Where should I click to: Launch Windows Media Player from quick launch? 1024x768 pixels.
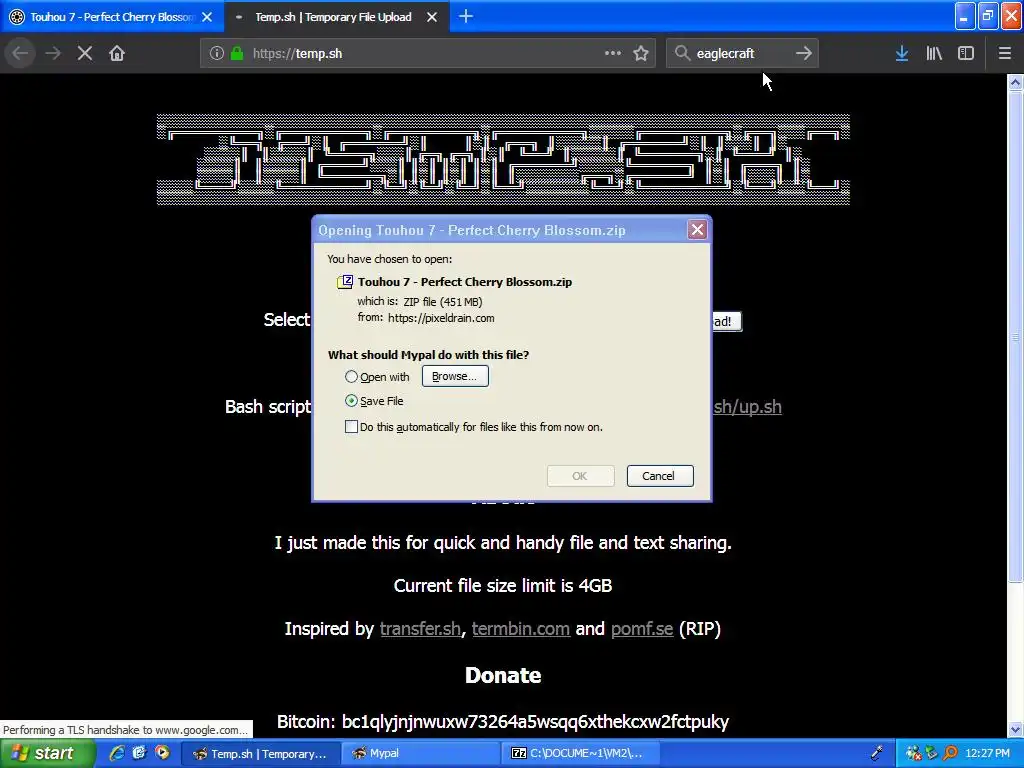coord(162,753)
